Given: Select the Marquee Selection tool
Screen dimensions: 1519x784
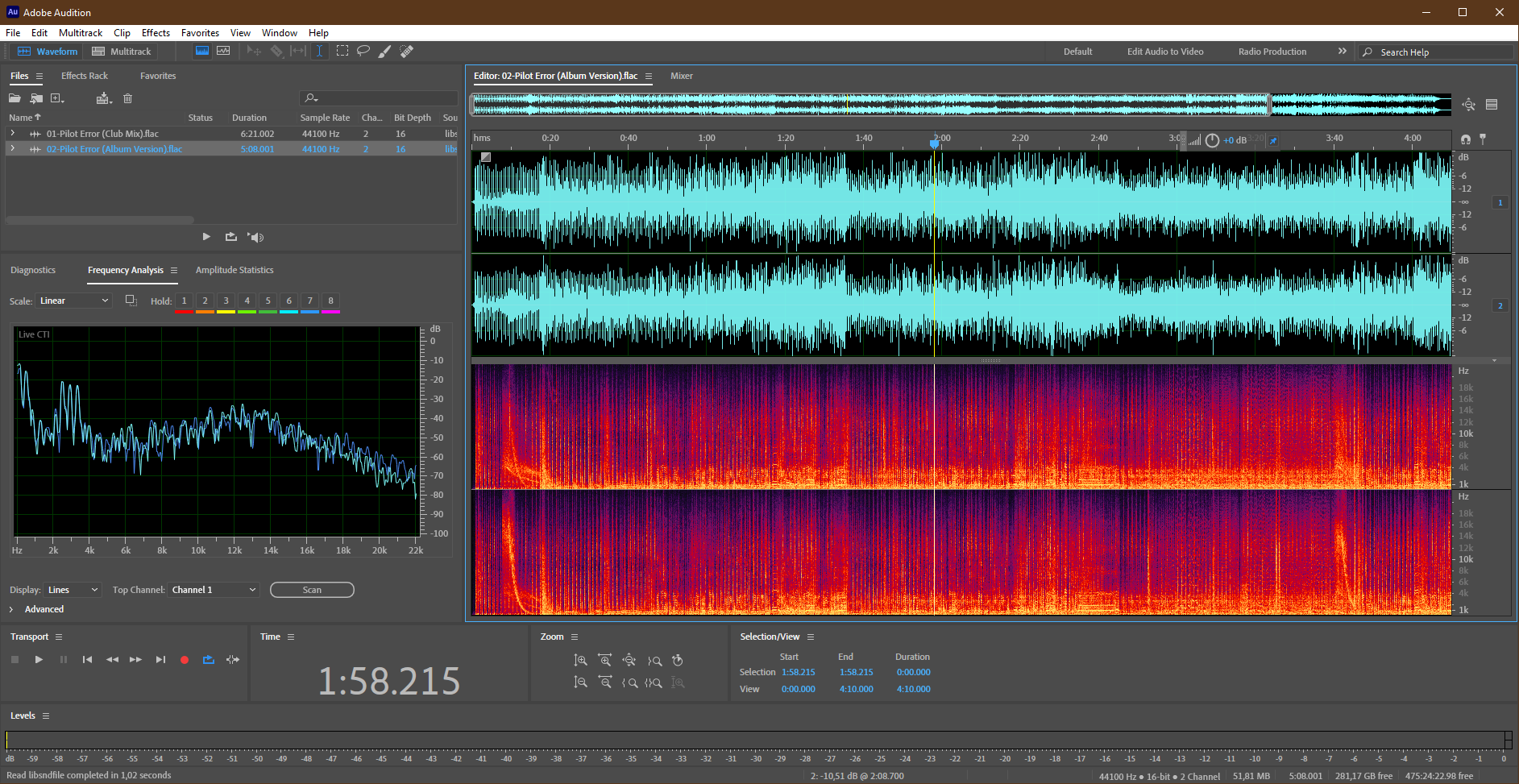Looking at the screenshot, I should point(342,51).
